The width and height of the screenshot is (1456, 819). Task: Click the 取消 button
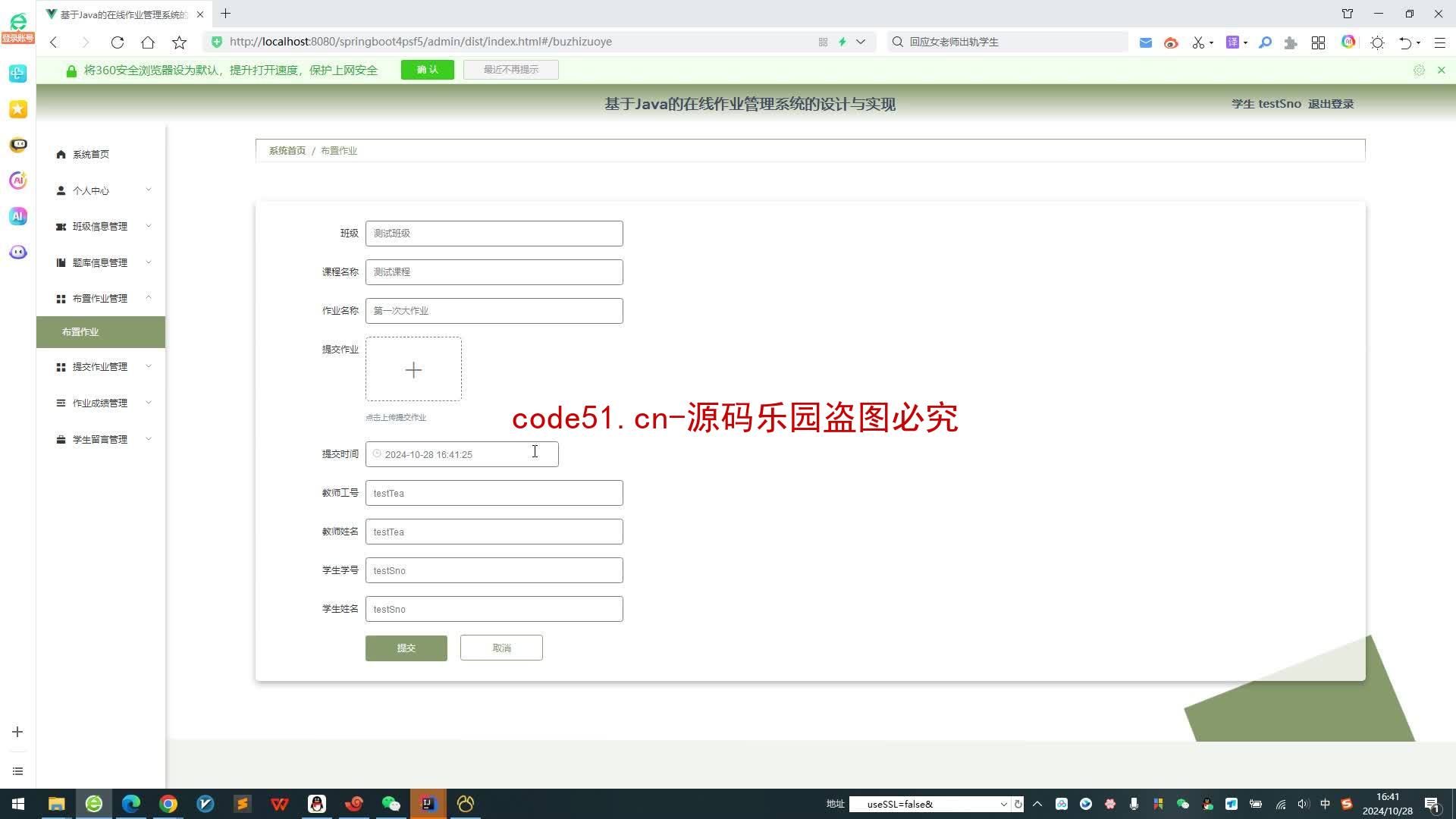501,648
